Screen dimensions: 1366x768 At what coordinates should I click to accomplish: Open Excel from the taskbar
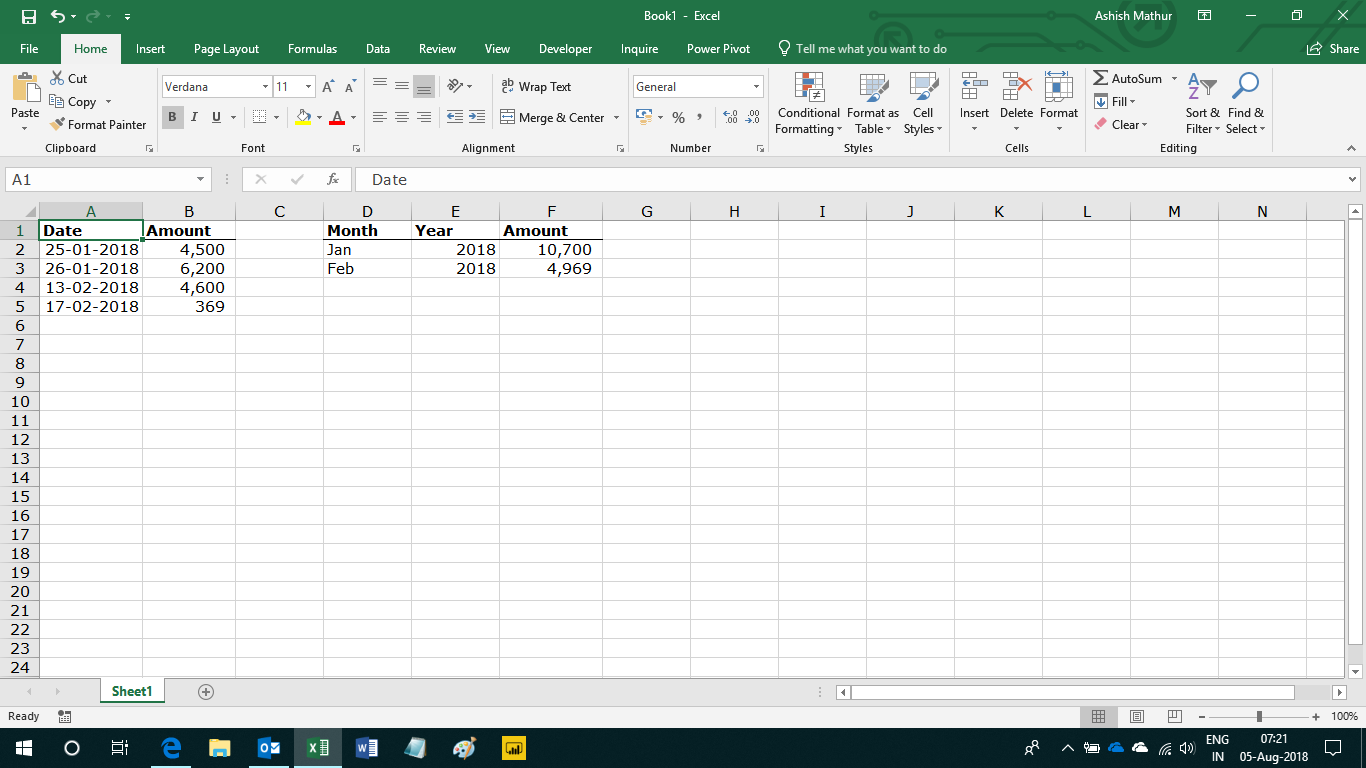pyautogui.click(x=318, y=748)
